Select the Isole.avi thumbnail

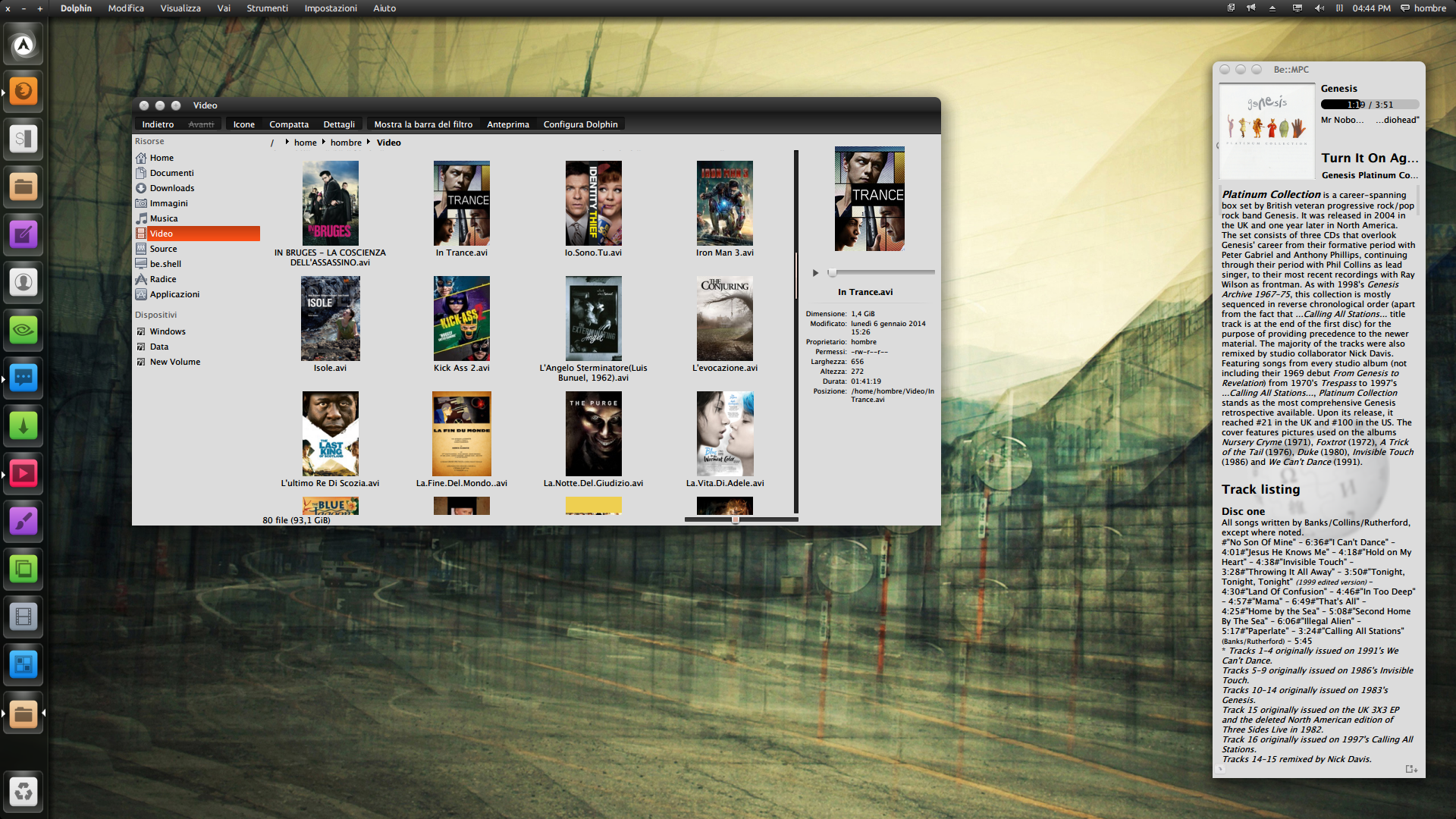click(x=330, y=318)
